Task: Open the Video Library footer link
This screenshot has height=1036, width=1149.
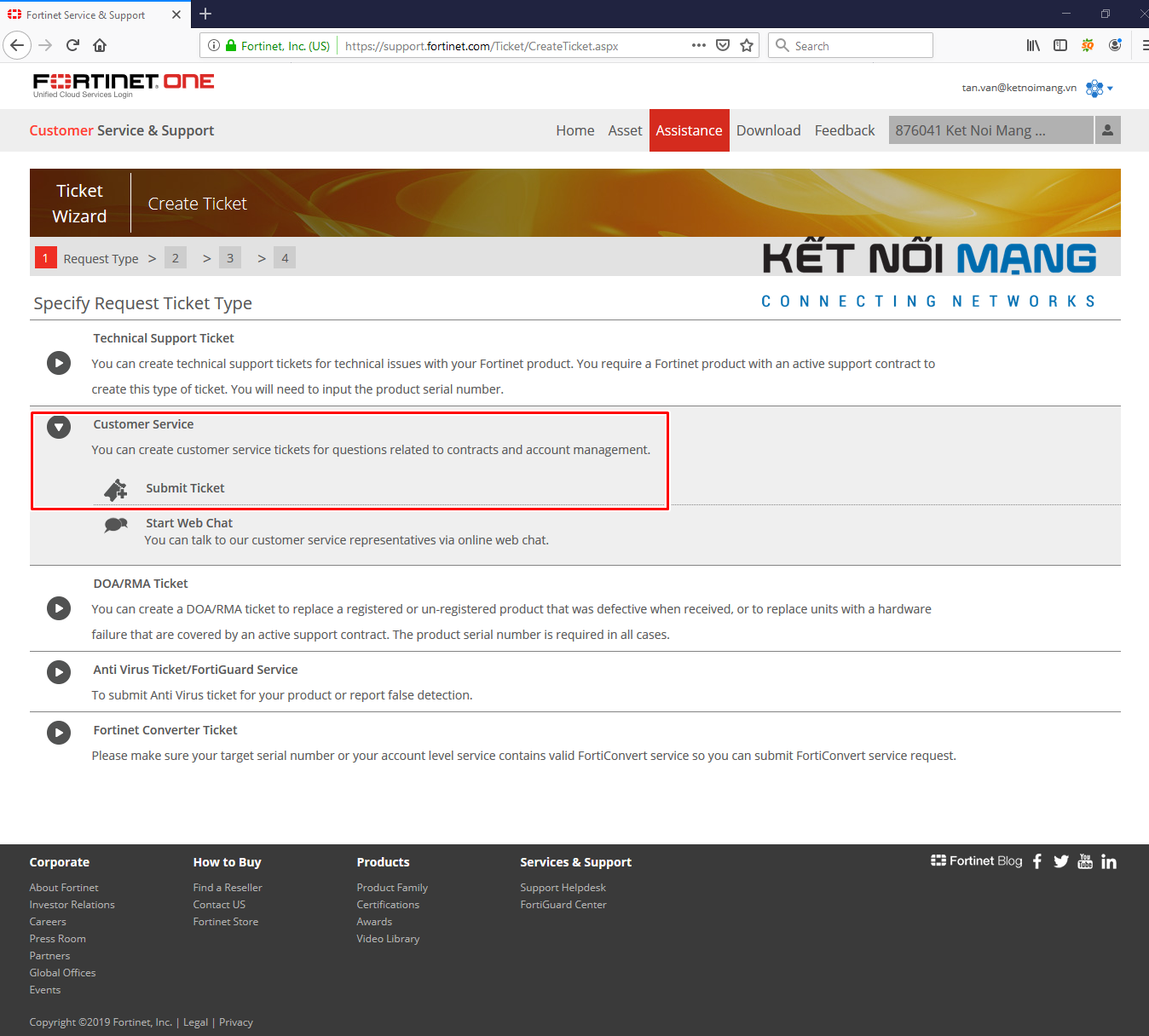Action: 389,939
